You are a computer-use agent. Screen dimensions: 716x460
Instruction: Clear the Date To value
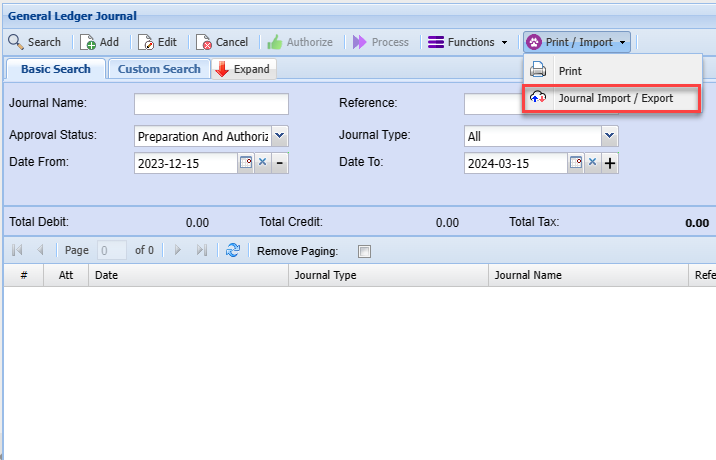point(592,163)
